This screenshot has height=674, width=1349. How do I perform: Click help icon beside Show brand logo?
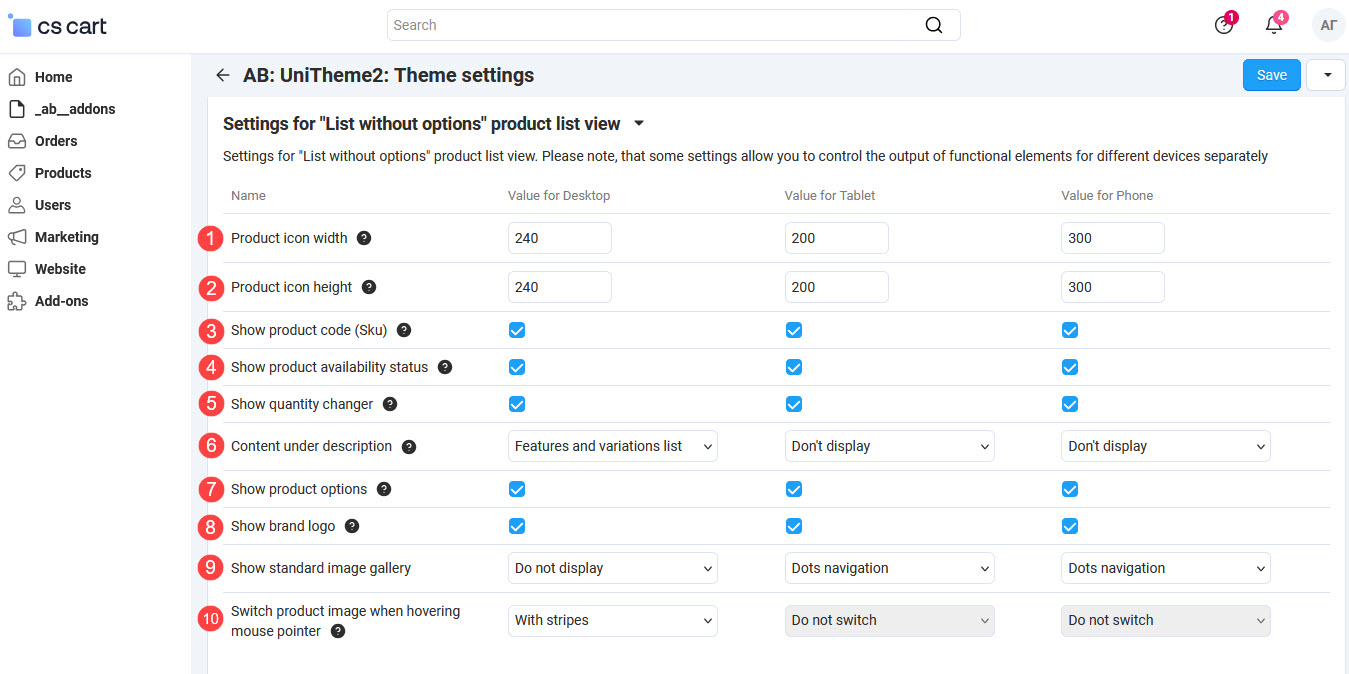[352, 526]
